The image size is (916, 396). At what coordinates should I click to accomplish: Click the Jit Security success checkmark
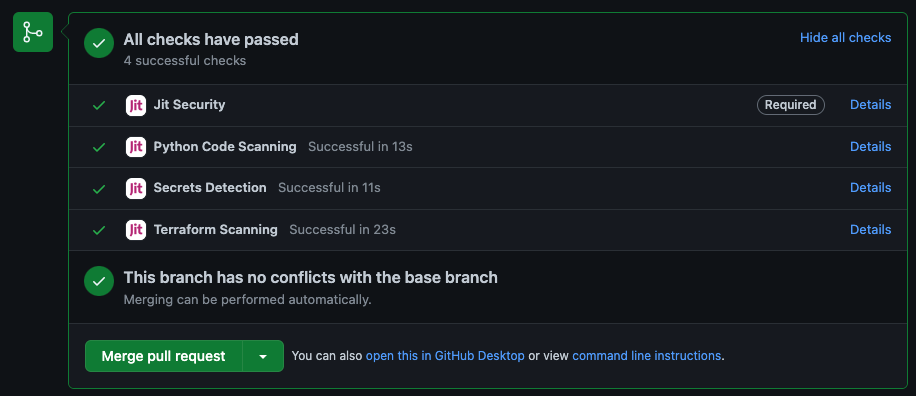(x=99, y=106)
